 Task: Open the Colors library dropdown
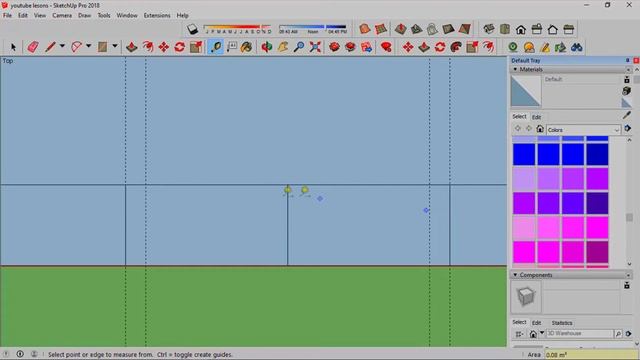tap(583, 130)
